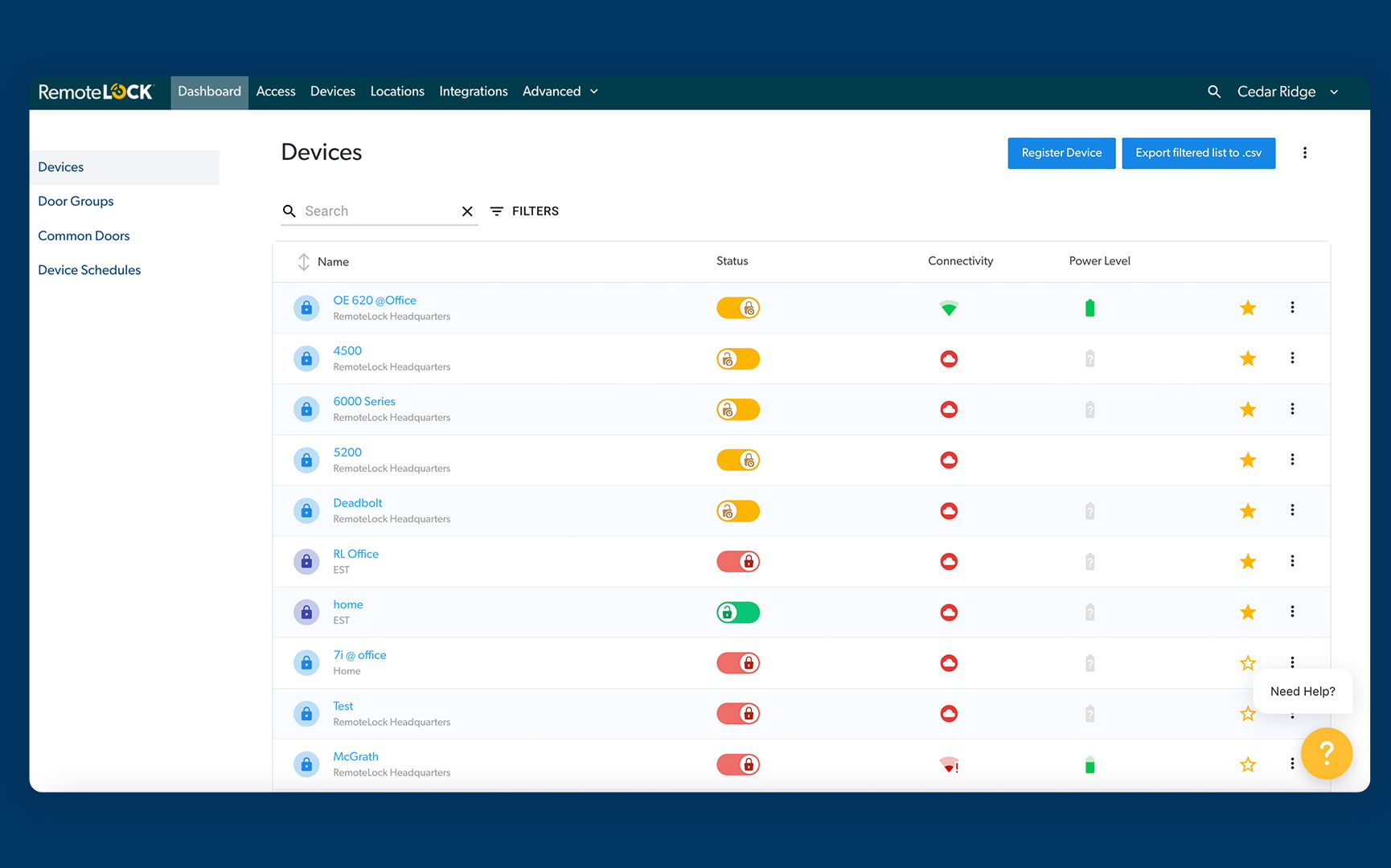Open more options menu for 4500 row
The height and width of the screenshot is (868, 1391).
(1292, 358)
